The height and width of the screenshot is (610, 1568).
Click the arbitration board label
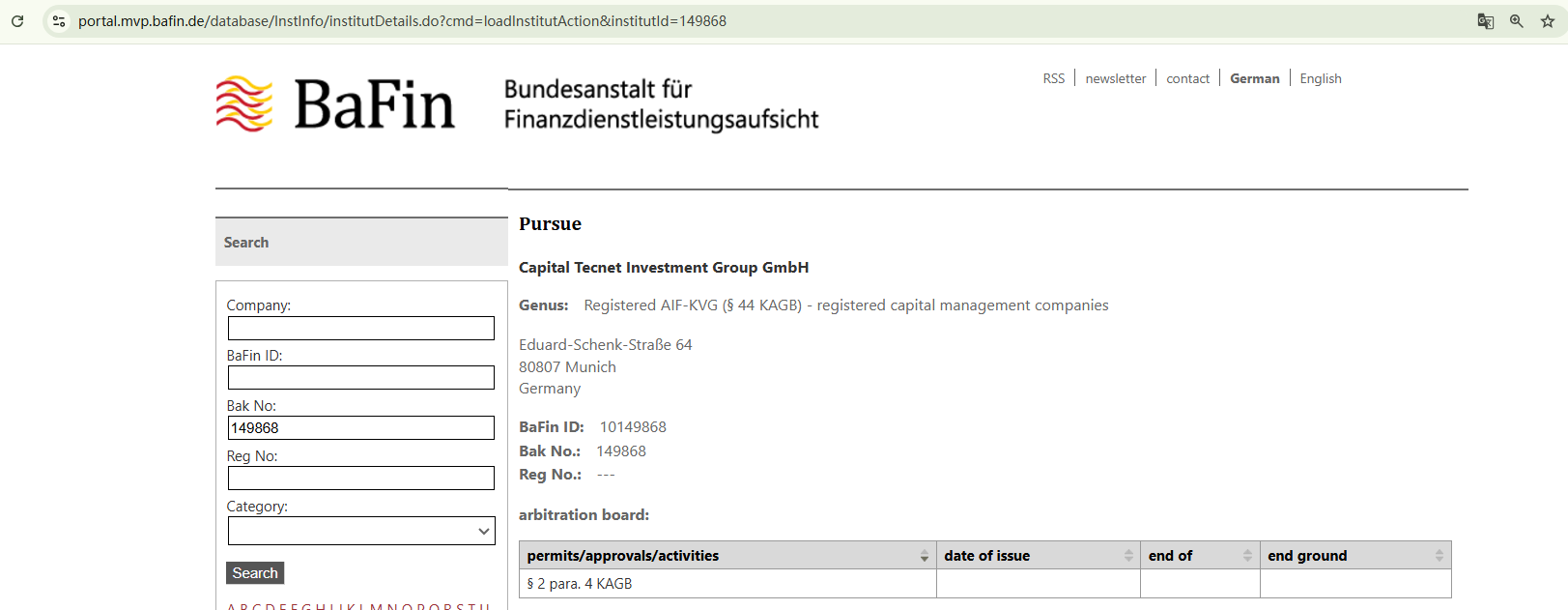pyautogui.click(x=584, y=514)
